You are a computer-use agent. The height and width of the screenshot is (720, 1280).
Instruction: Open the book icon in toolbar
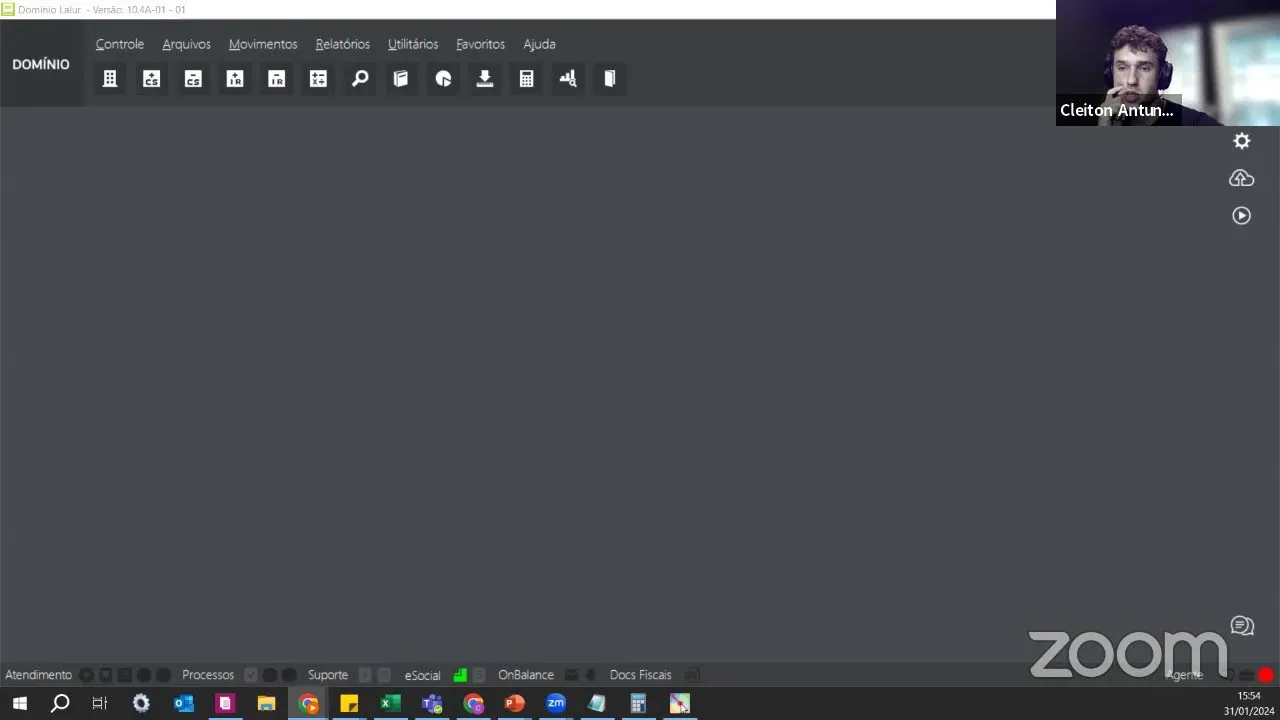[401, 79]
